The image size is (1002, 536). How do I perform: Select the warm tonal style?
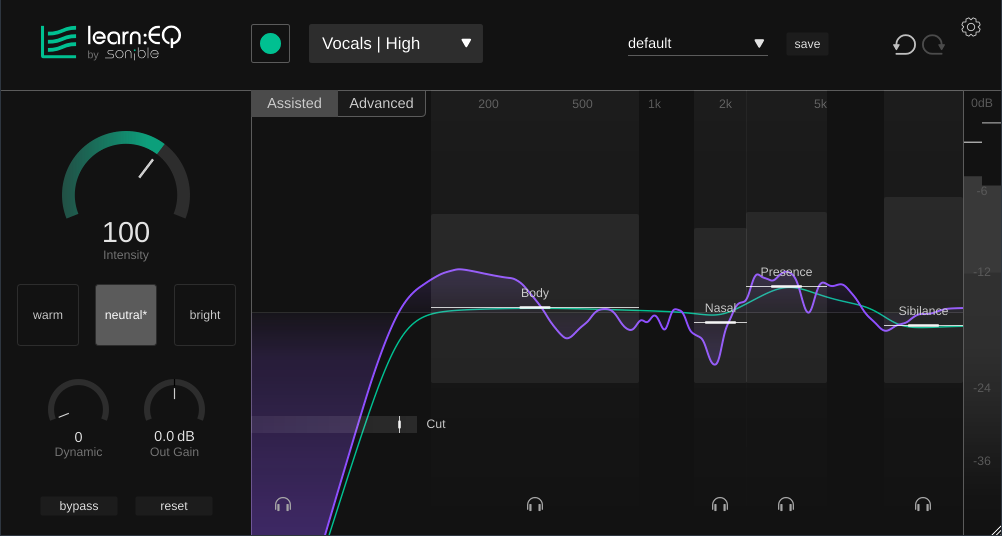click(x=48, y=315)
